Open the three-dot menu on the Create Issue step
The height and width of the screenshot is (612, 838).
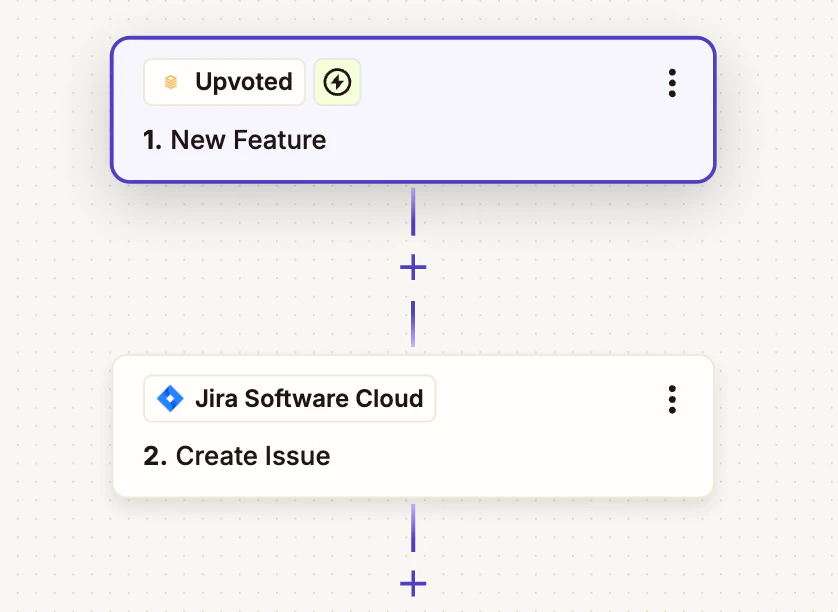coord(672,399)
